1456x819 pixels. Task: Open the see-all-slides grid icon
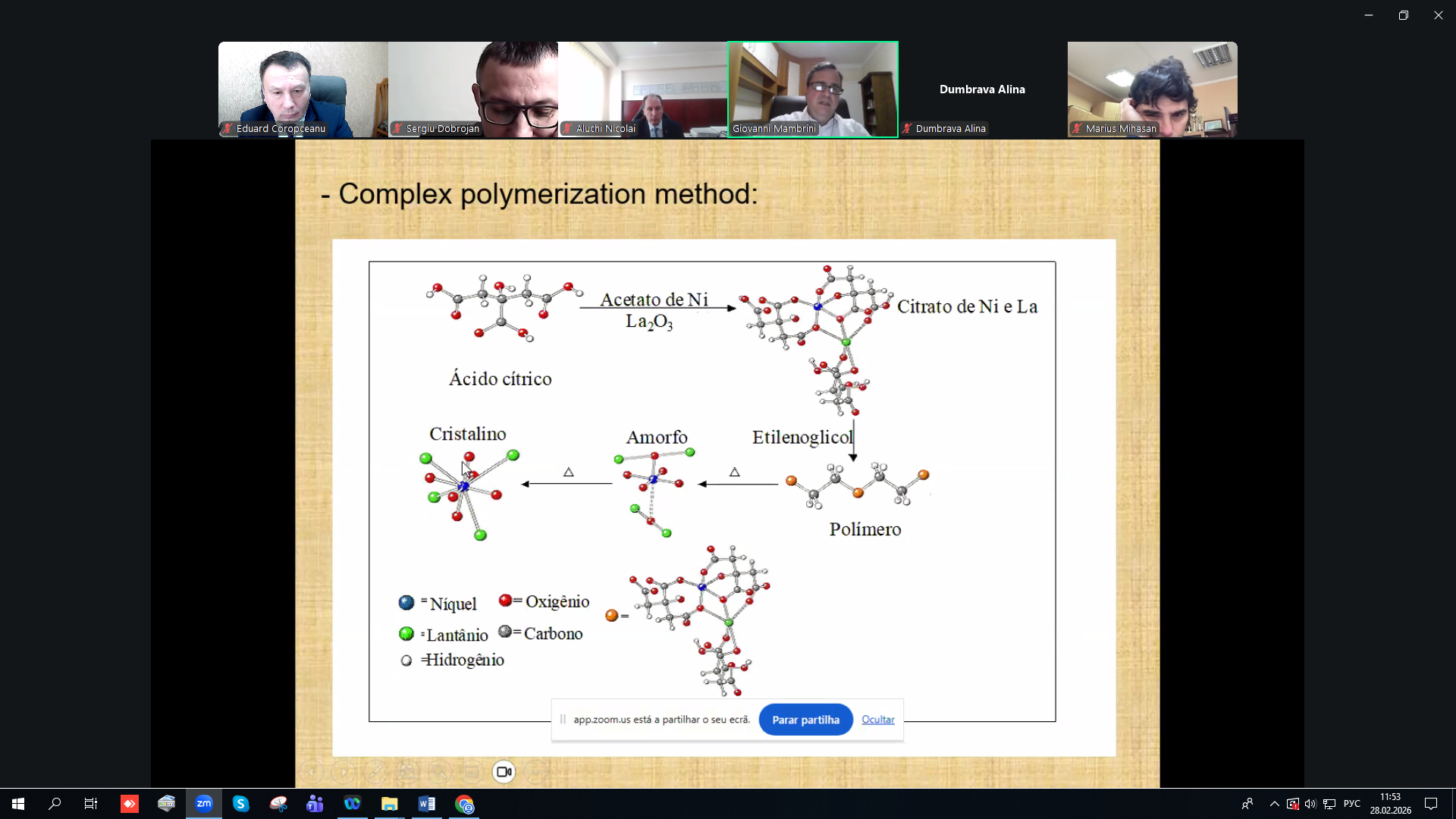407,772
